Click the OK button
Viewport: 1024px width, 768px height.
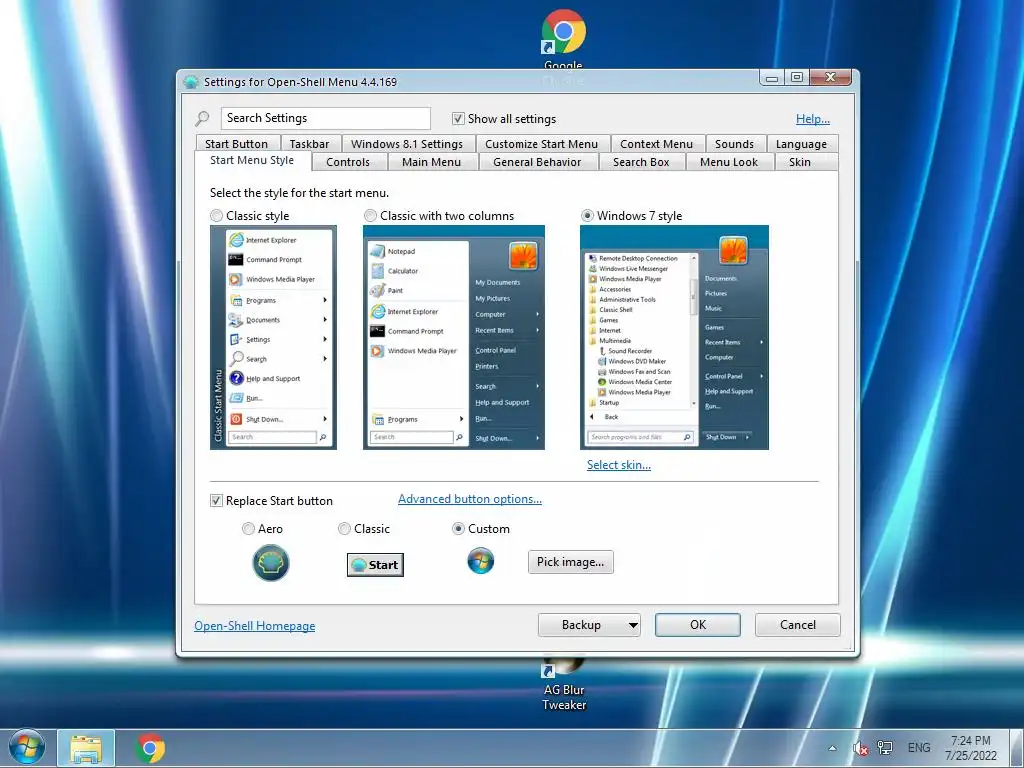coord(698,625)
